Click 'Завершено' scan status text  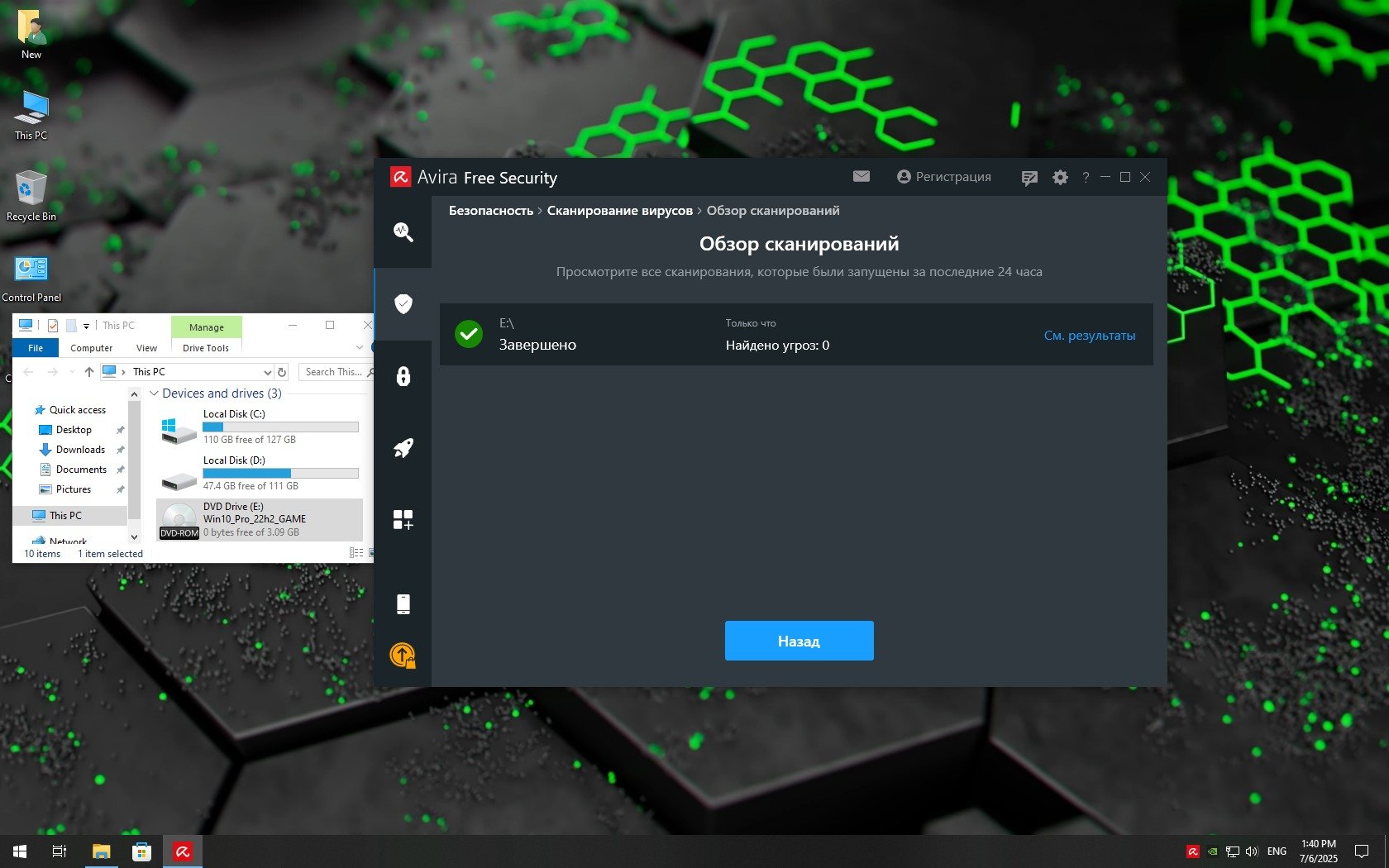537,345
